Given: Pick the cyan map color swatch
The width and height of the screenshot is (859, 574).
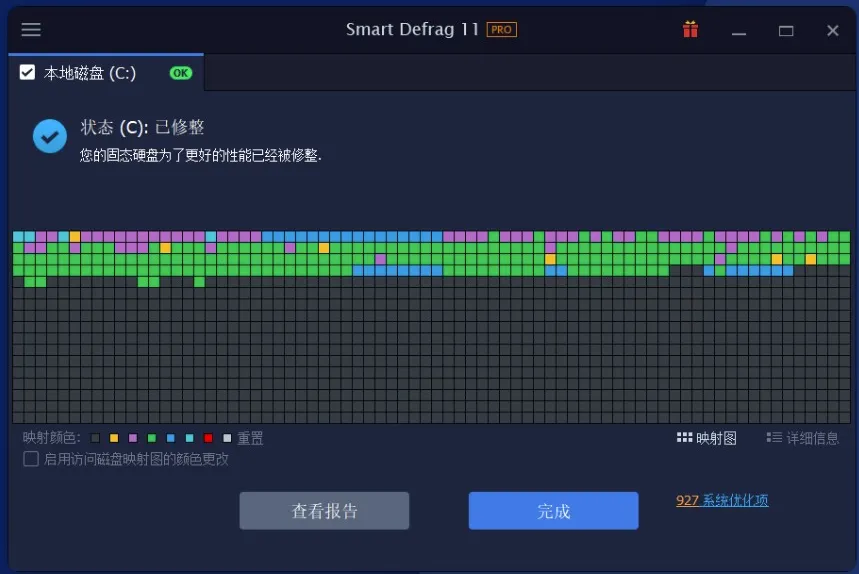Looking at the screenshot, I should 190,438.
